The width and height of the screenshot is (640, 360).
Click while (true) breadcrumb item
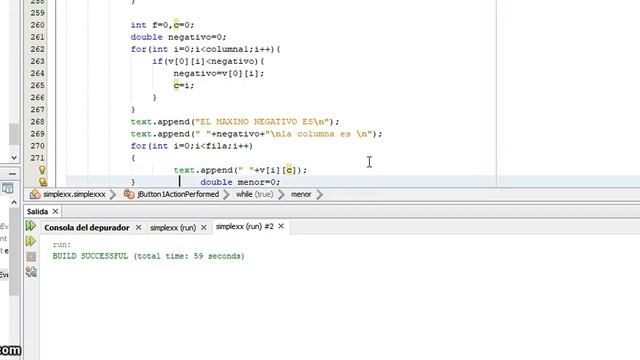tap(254, 194)
